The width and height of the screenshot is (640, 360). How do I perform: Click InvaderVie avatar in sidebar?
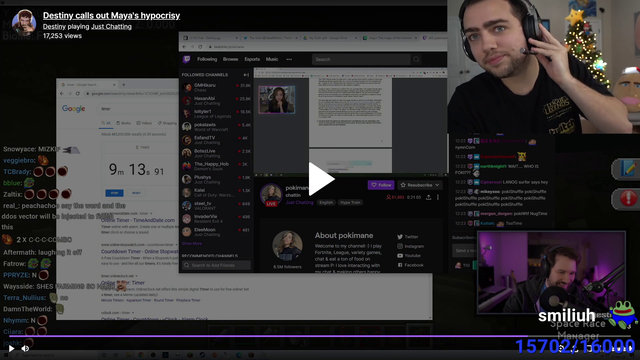[187, 218]
